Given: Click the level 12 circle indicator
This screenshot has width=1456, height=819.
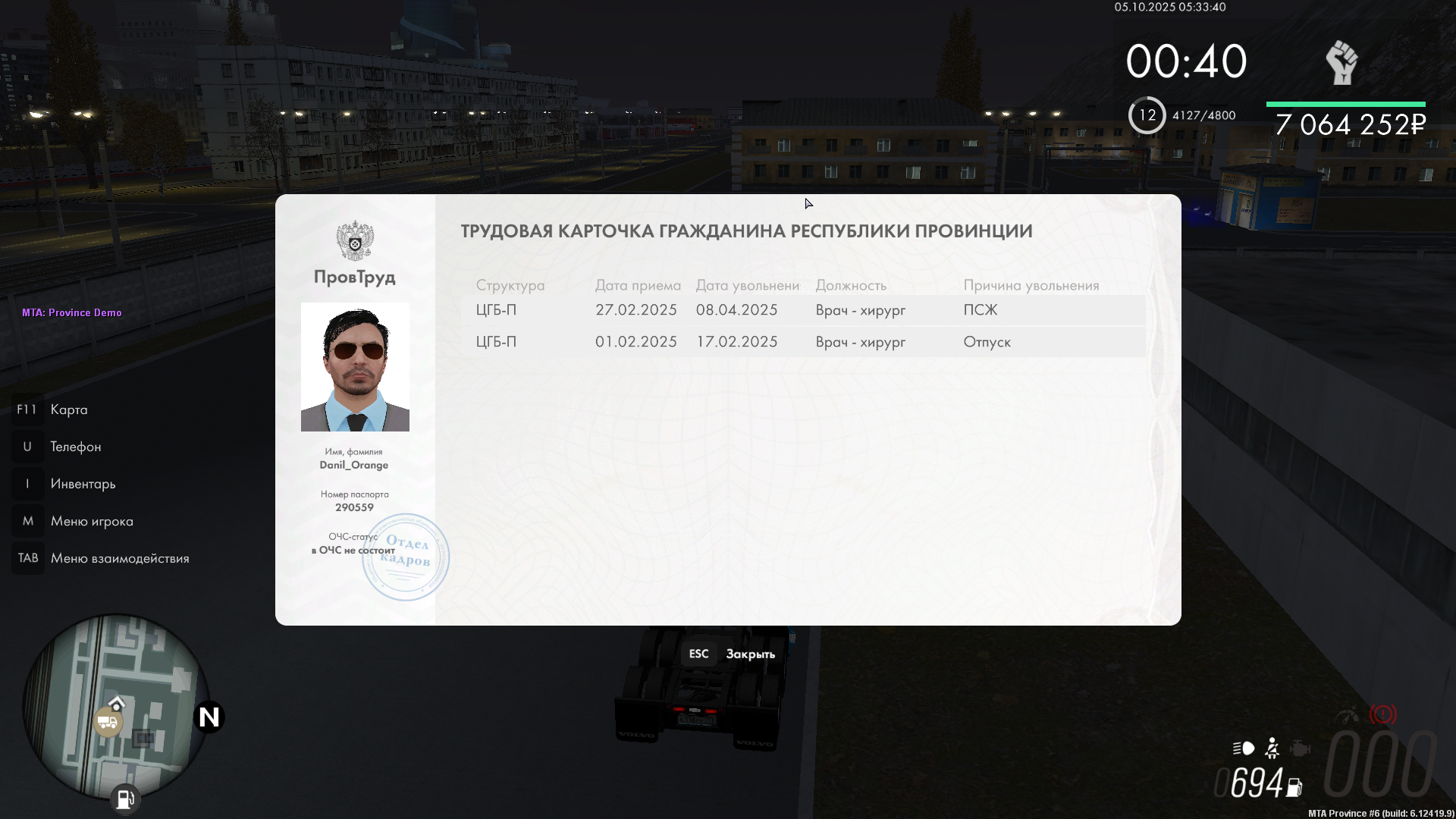Looking at the screenshot, I should (x=1147, y=115).
